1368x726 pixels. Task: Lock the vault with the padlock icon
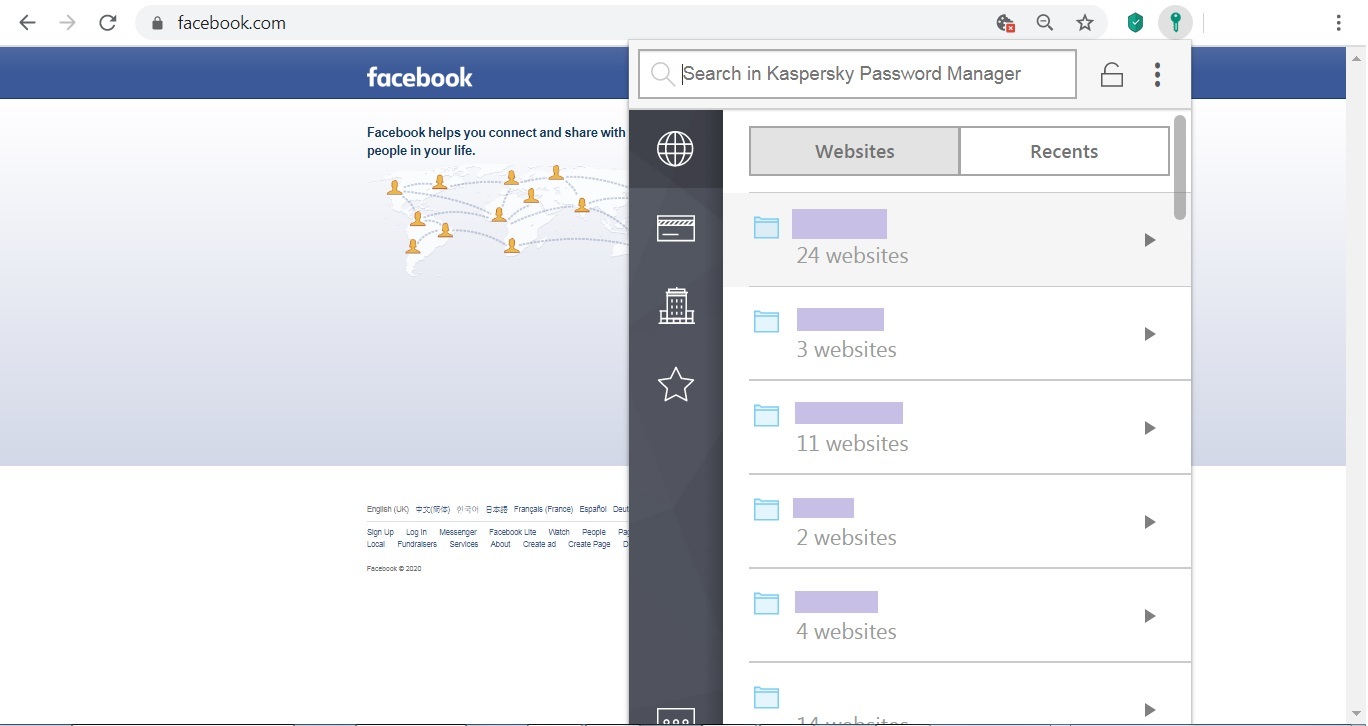tap(1111, 74)
